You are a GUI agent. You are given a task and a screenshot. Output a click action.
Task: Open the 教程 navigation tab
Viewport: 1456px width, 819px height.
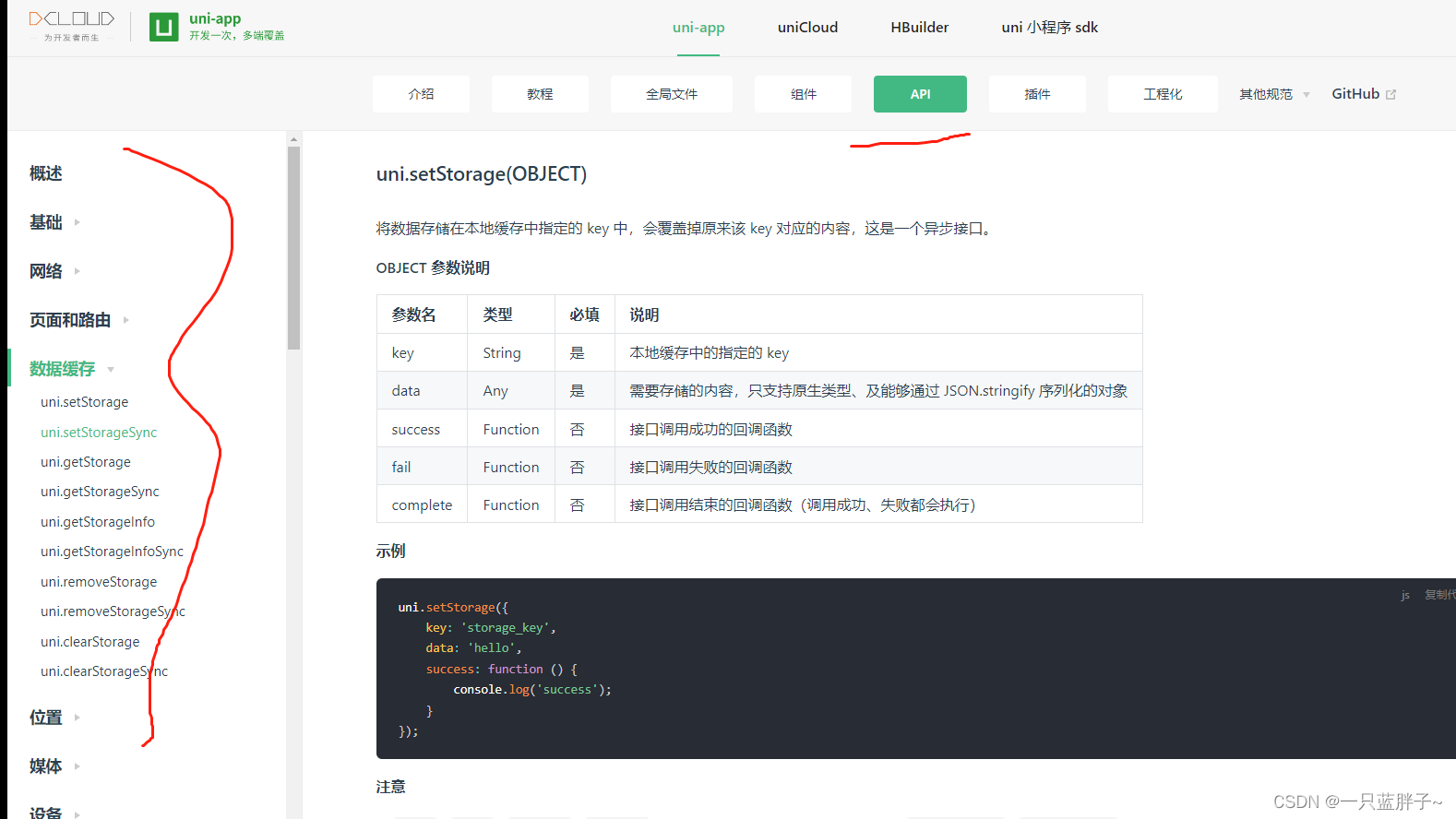click(x=540, y=94)
